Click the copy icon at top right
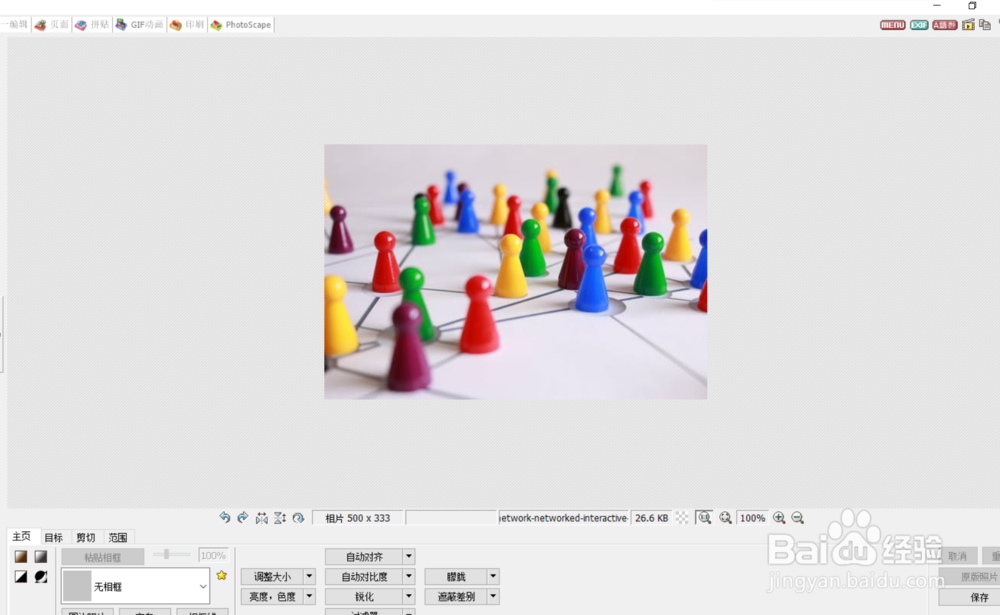This screenshot has width=1000, height=615. click(985, 25)
